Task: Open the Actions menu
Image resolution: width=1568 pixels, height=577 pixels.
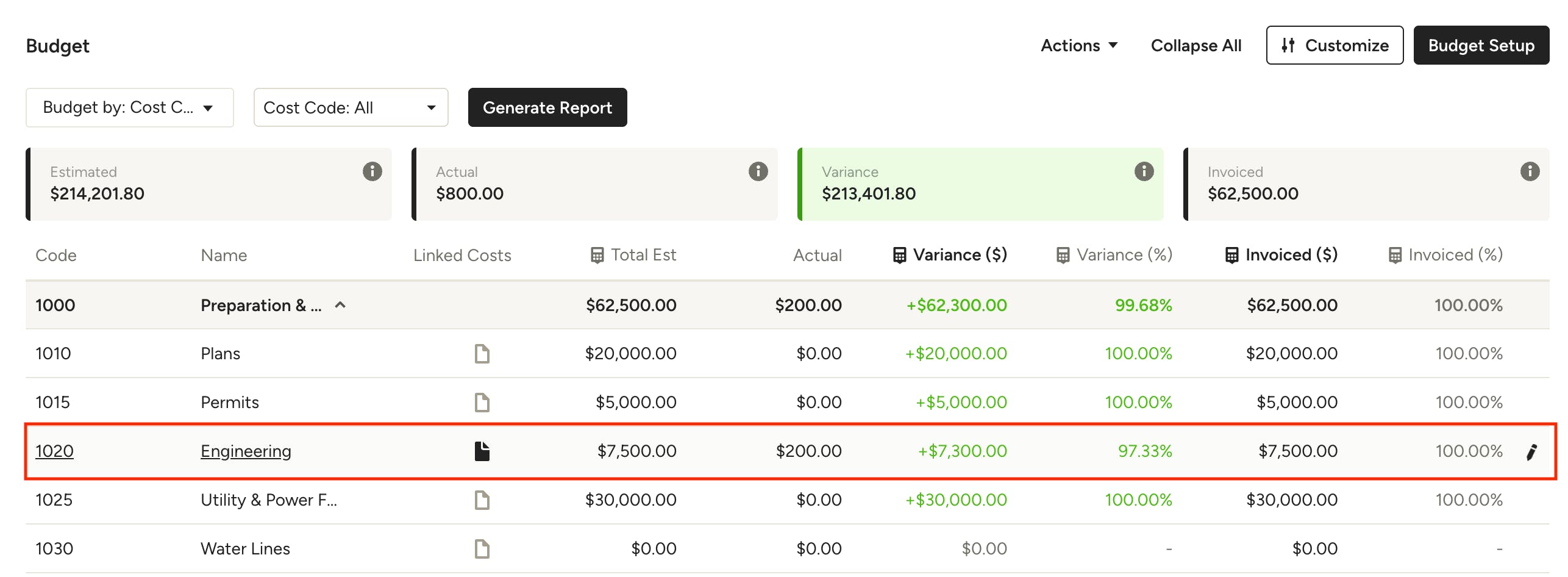Action: tap(1078, 46)
